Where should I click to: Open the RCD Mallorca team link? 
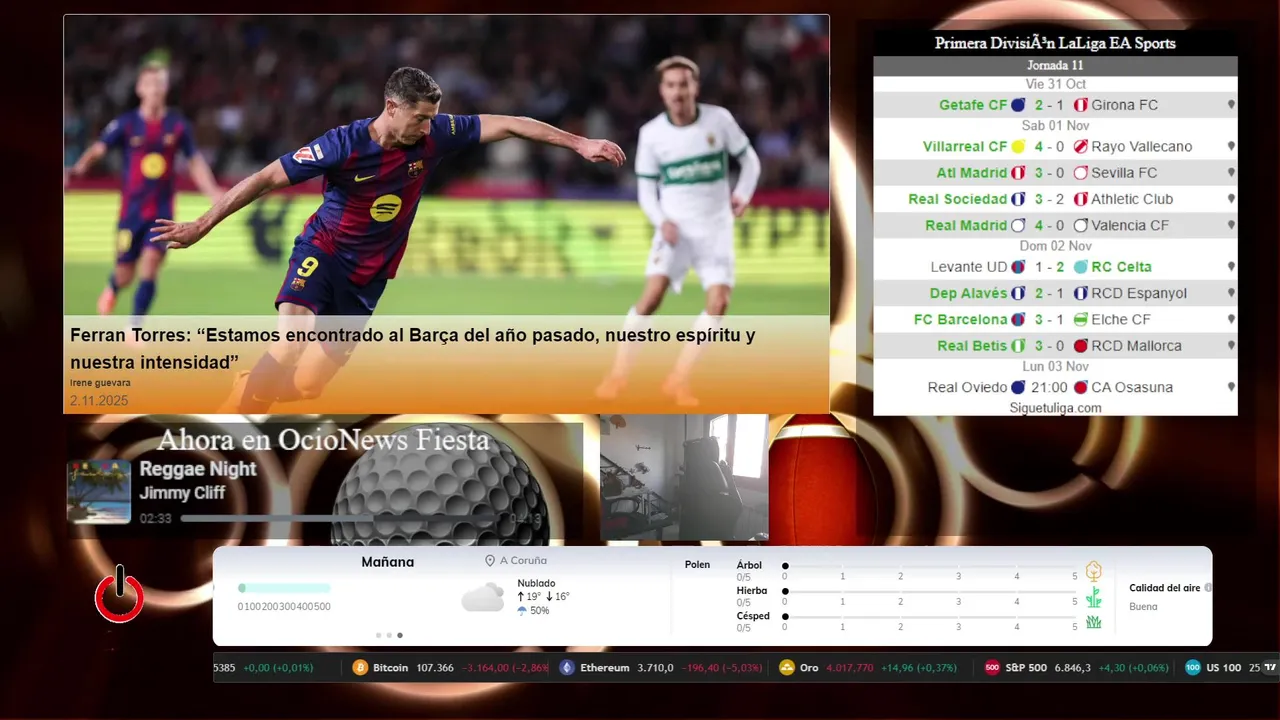(x=1136, y=346)
